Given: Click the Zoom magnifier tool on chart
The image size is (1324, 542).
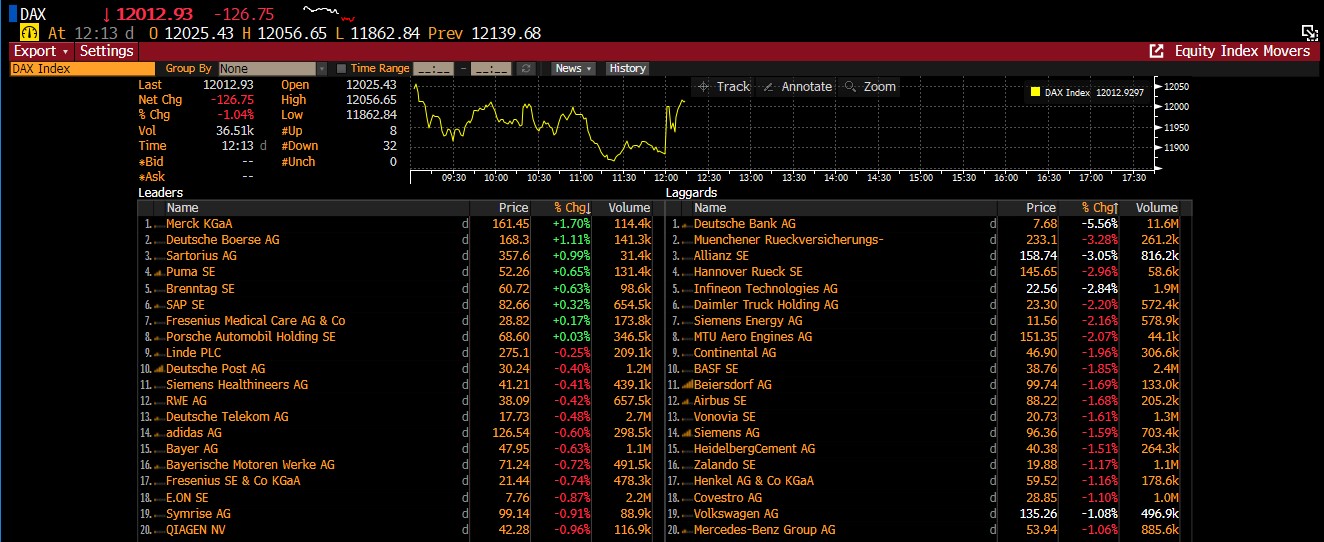Looking at the screenshot, I should [x=869, y=87].
